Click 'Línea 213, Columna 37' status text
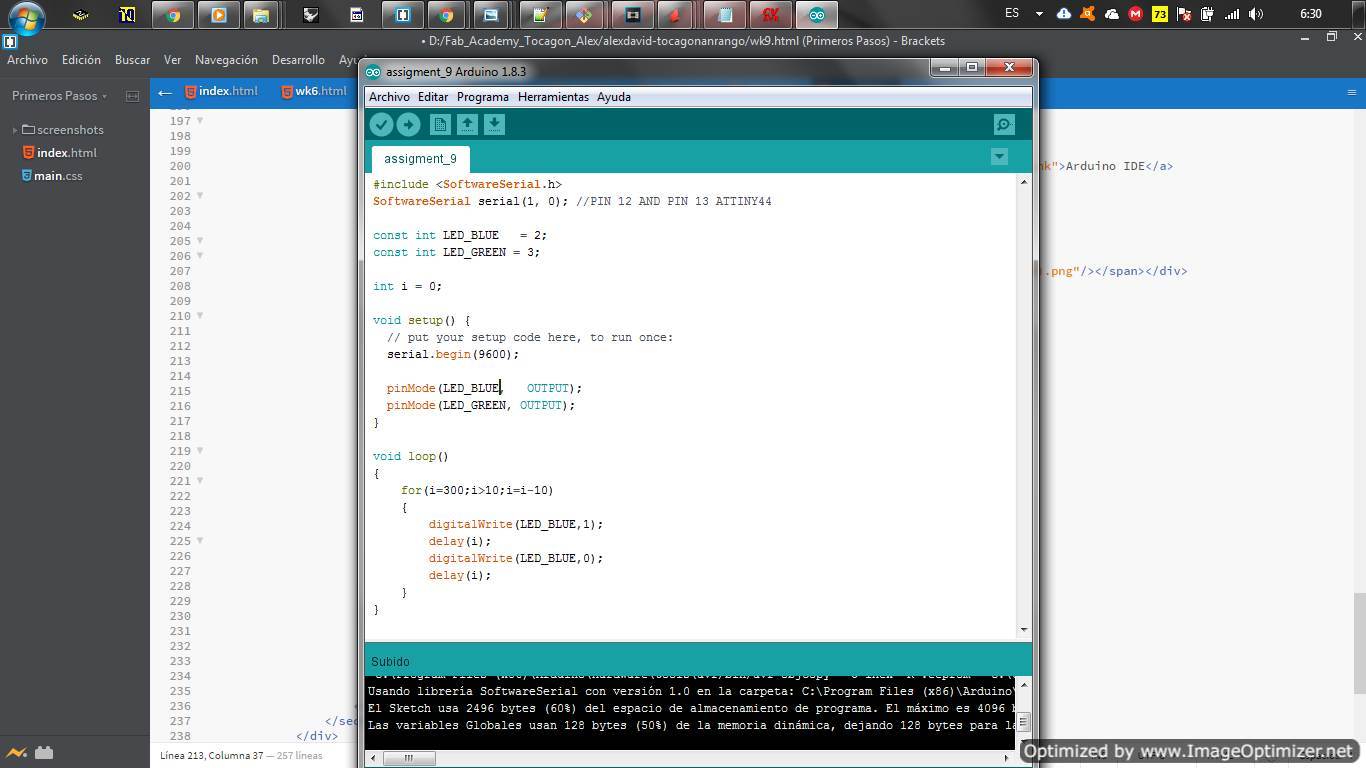The image size is (1366, 768). [x=211, y=756]
